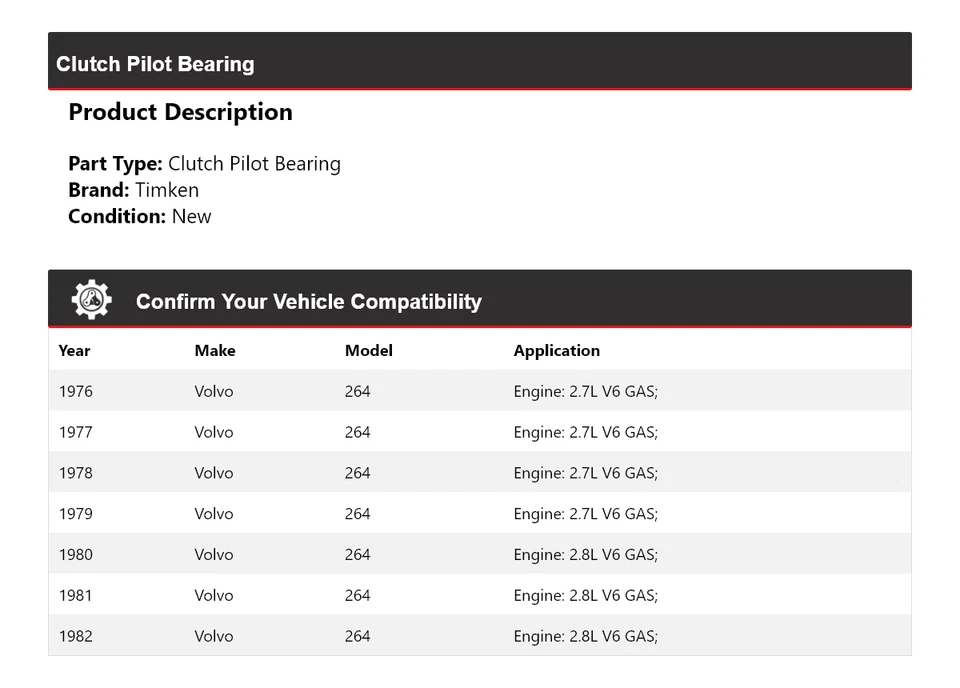Click the Confirm Your Vehicle Compatibility title
This screenshot has height=688, width=960.
pyautogui.click(x=308, y=301)
